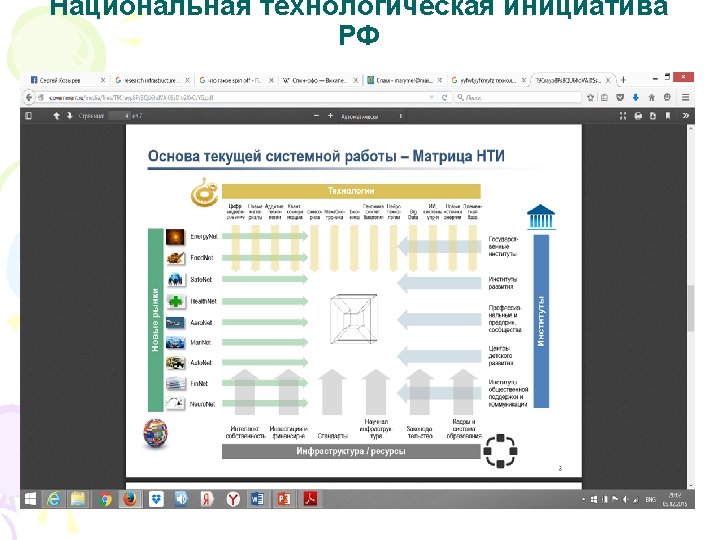Open the Windows Start button

[30, 499]
